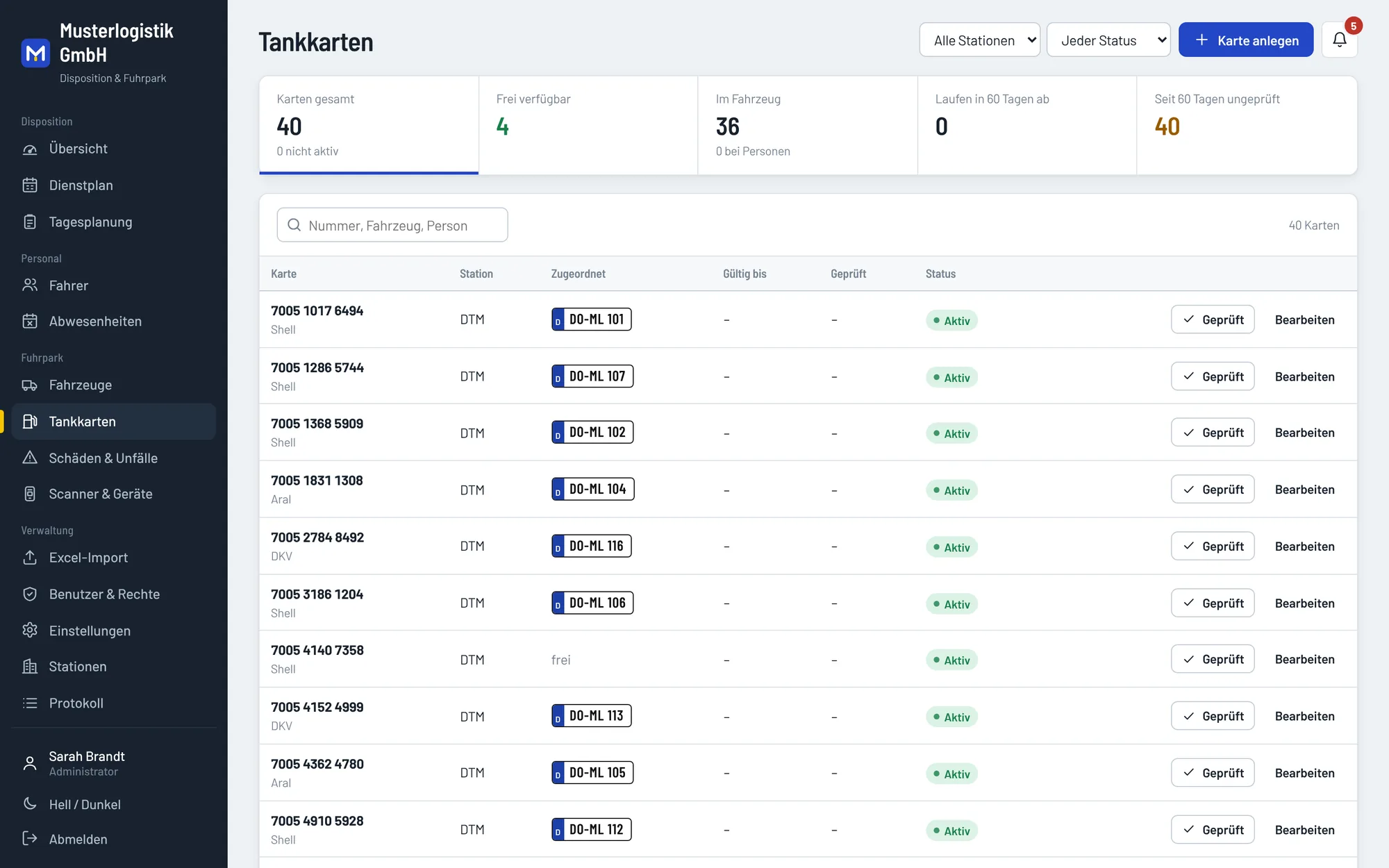
Task: Edit card 7005 1286 5744 via Bearbeiten
Action: pos(1304,376)
